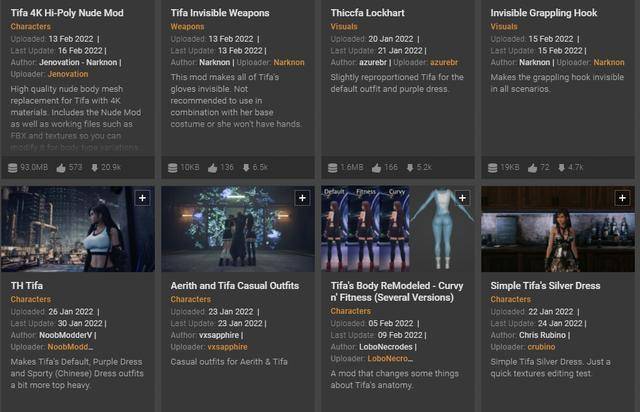Open uploader Jenovation profile link

pyautogui.click(x=68, y=74)
